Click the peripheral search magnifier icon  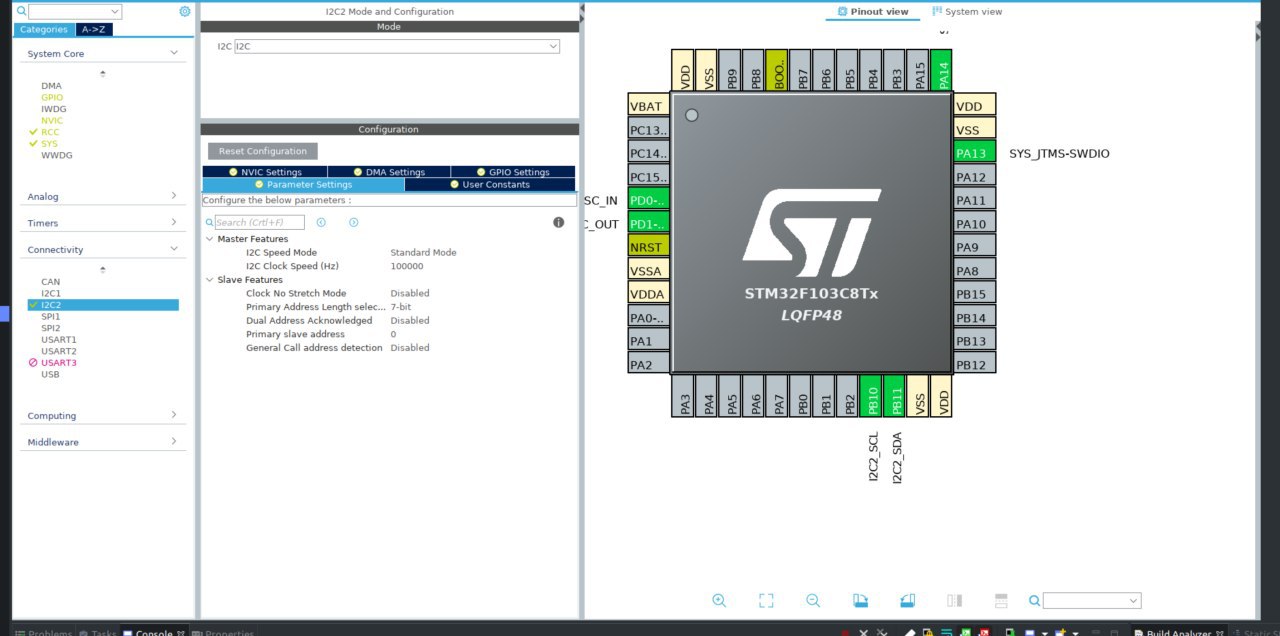[22, 11]
